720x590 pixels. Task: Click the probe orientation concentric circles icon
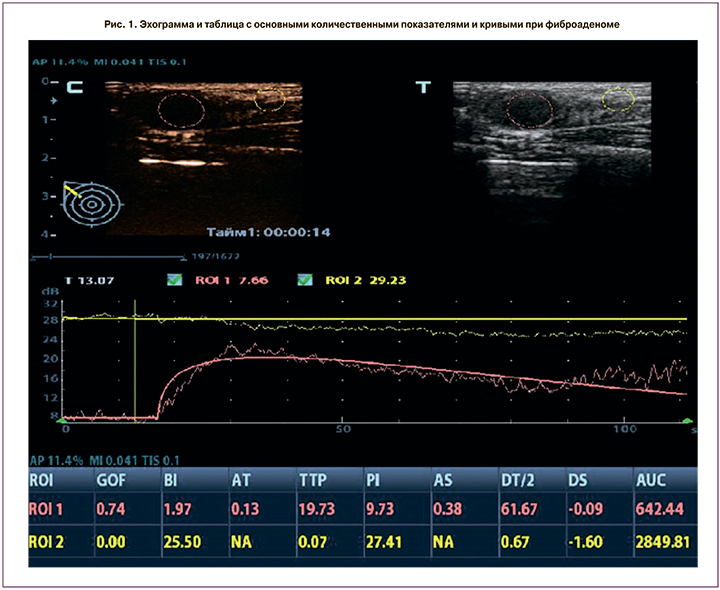coord(92,203)
